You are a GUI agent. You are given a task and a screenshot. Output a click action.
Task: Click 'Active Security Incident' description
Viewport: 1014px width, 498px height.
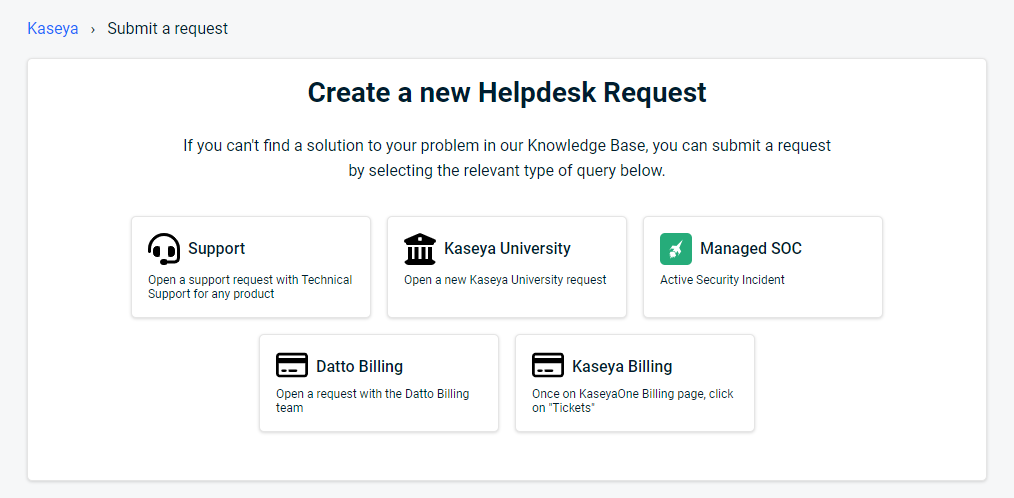pyautogui.click(x=722, y=280)
